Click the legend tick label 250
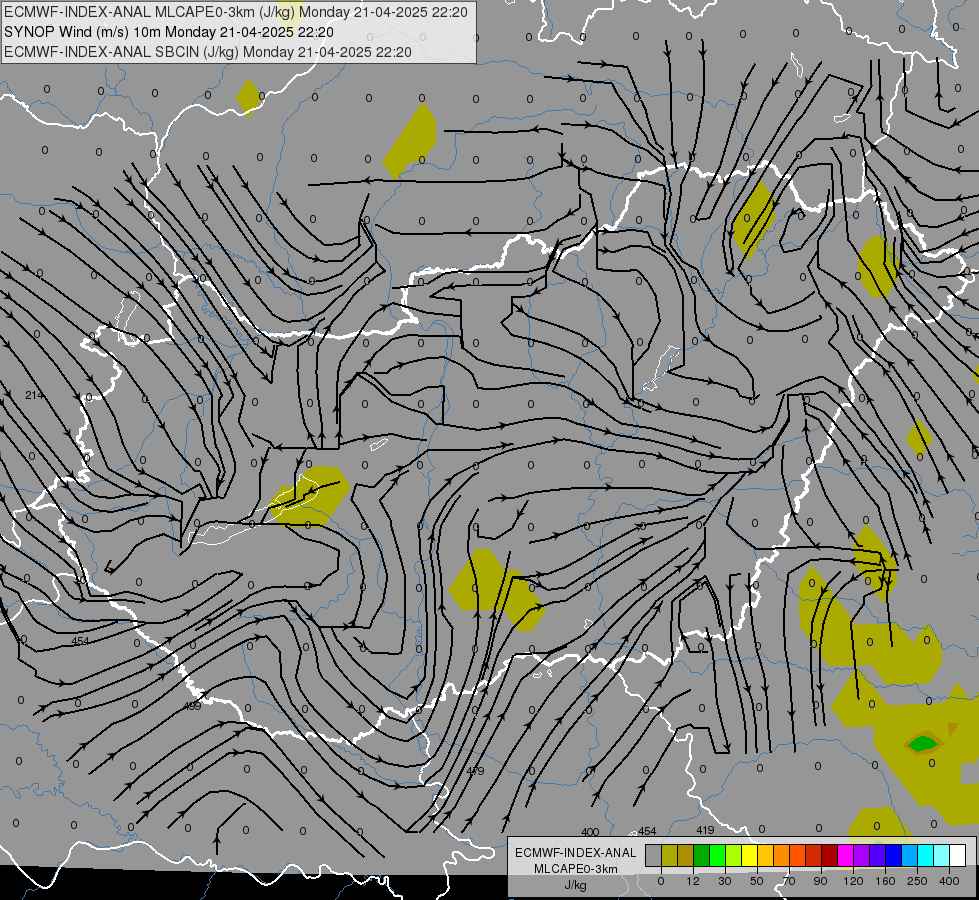 [x=917, y=881]
